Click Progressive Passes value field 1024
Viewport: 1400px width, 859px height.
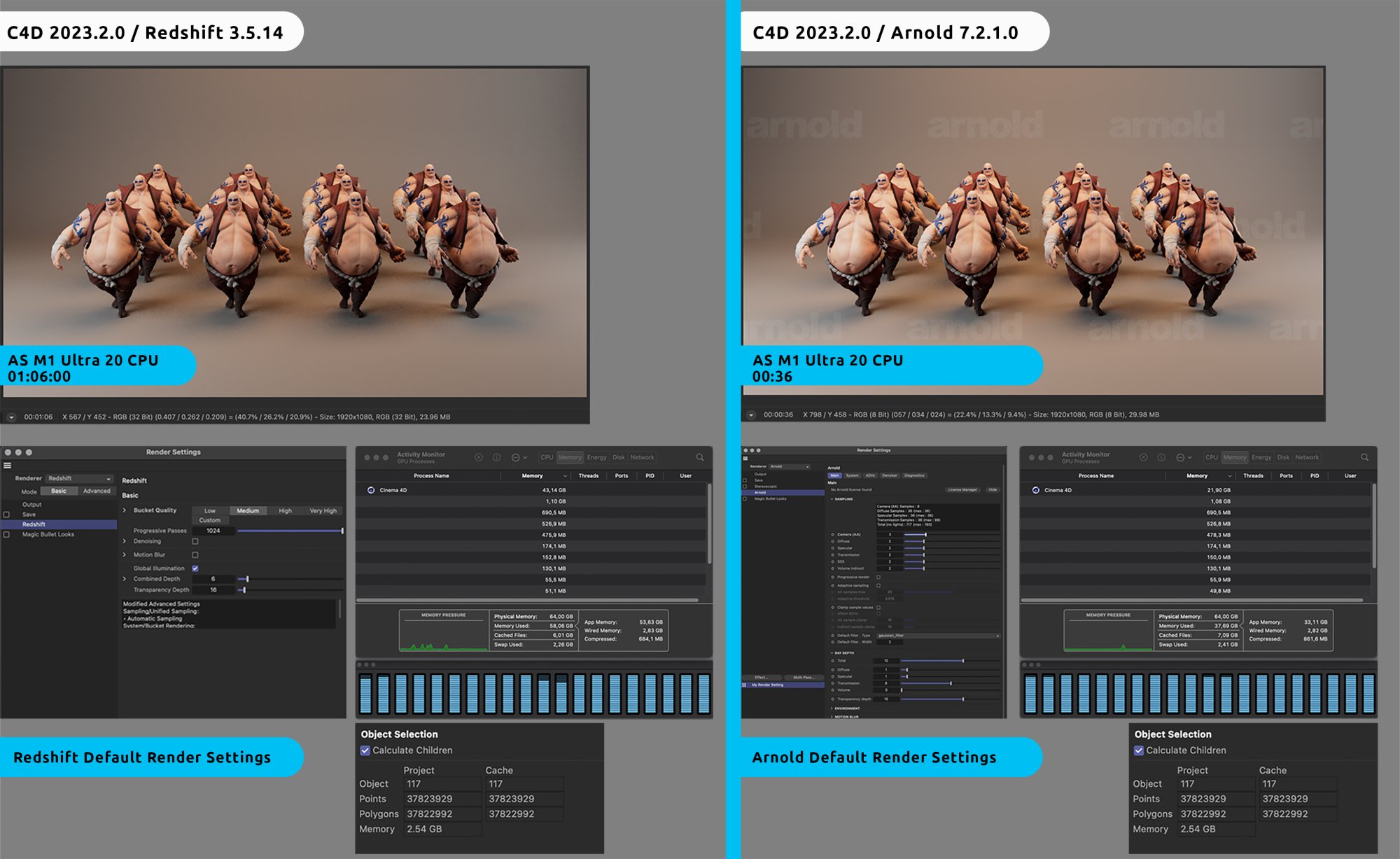tap(213, 531)
